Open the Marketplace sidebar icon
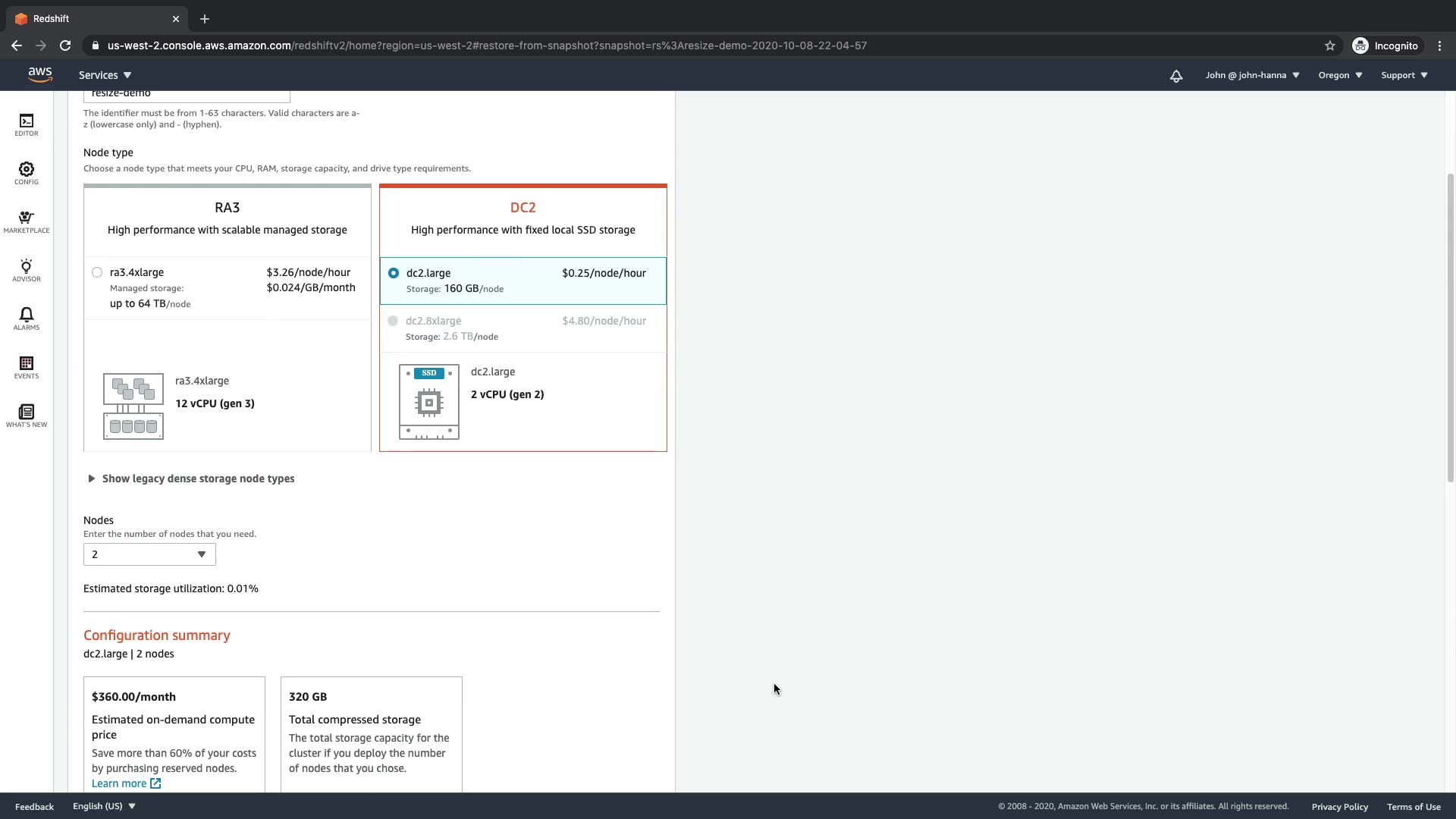The image size is (1456, 819). tap(27, 221)
